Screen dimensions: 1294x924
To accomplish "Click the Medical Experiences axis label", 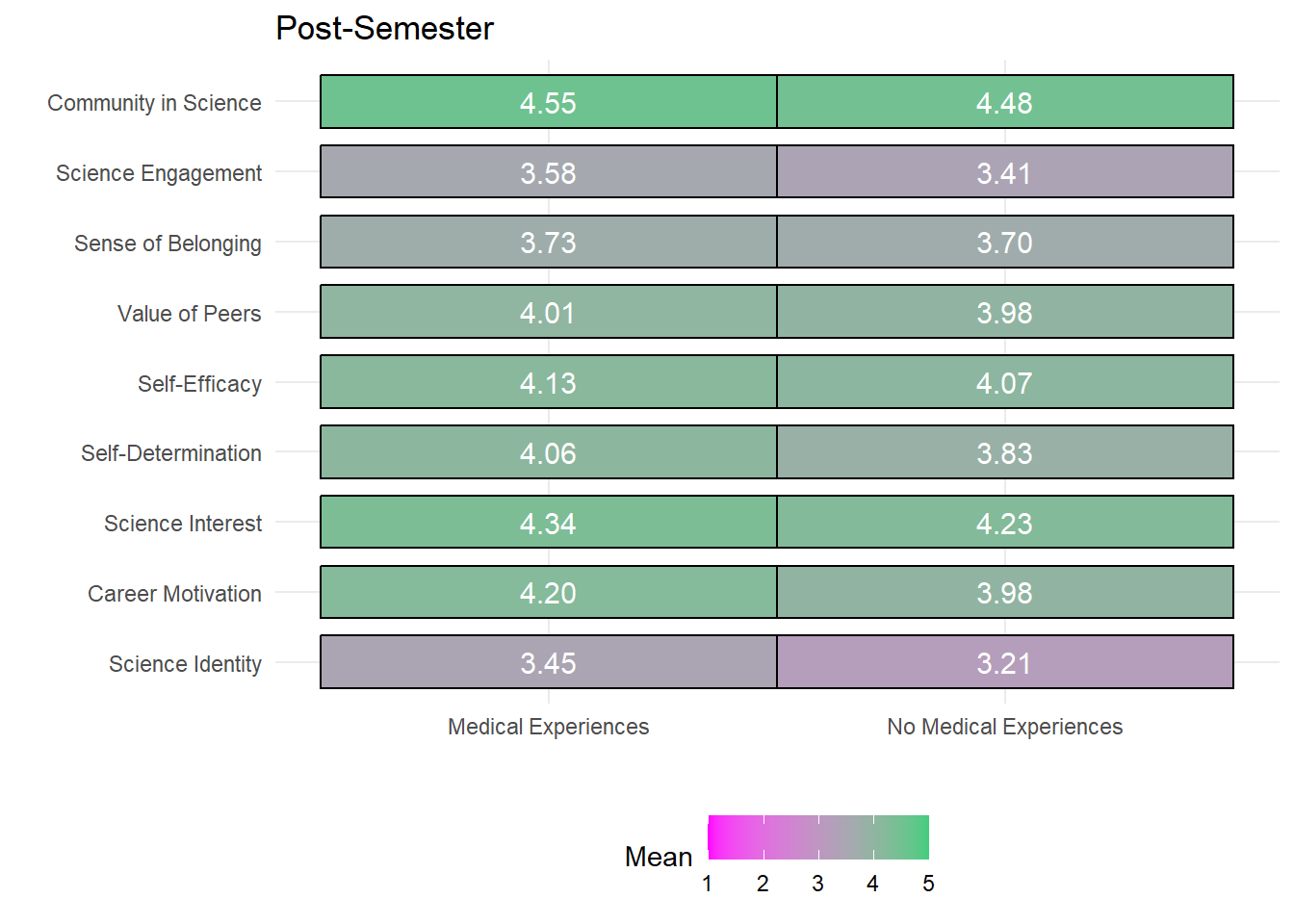I will coord(549,727).
